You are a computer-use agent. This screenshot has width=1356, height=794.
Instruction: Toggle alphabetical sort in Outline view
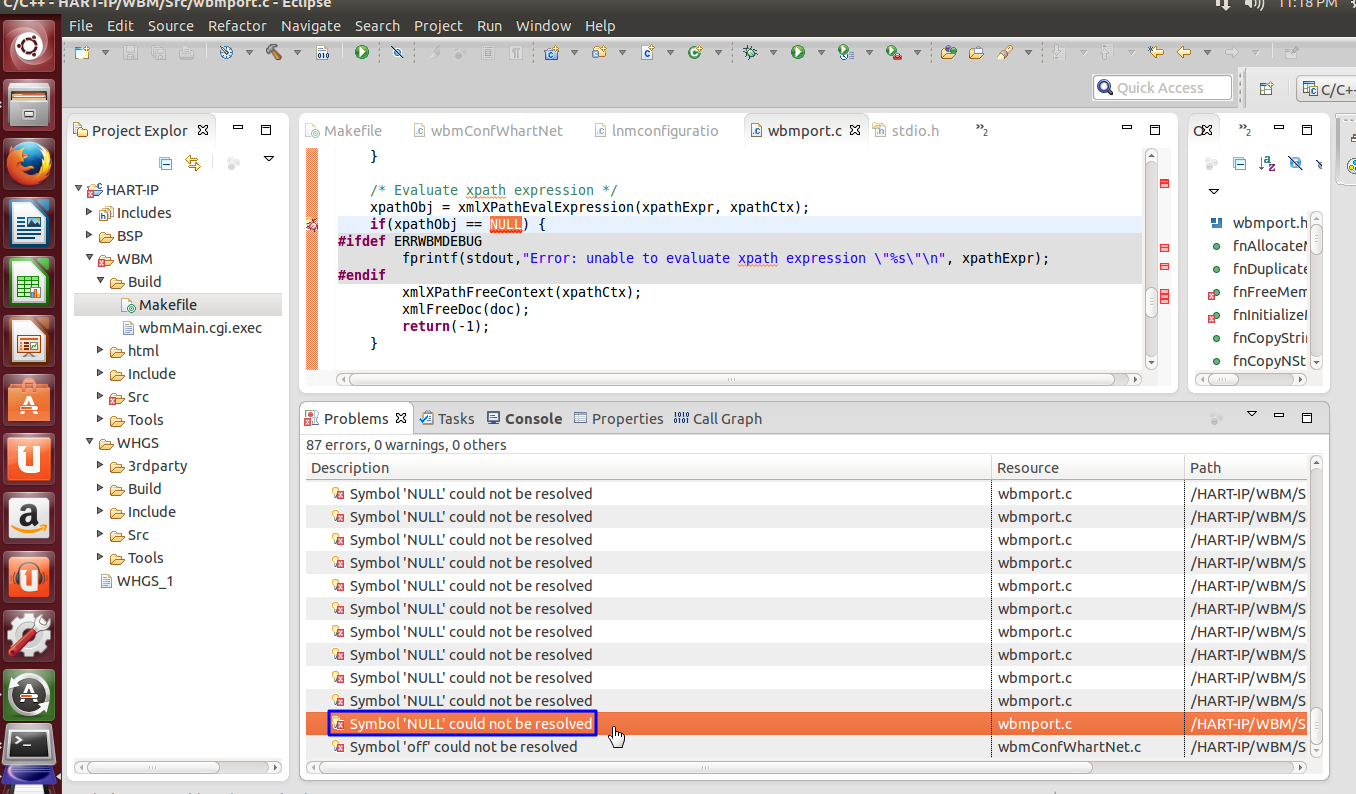1267,163
